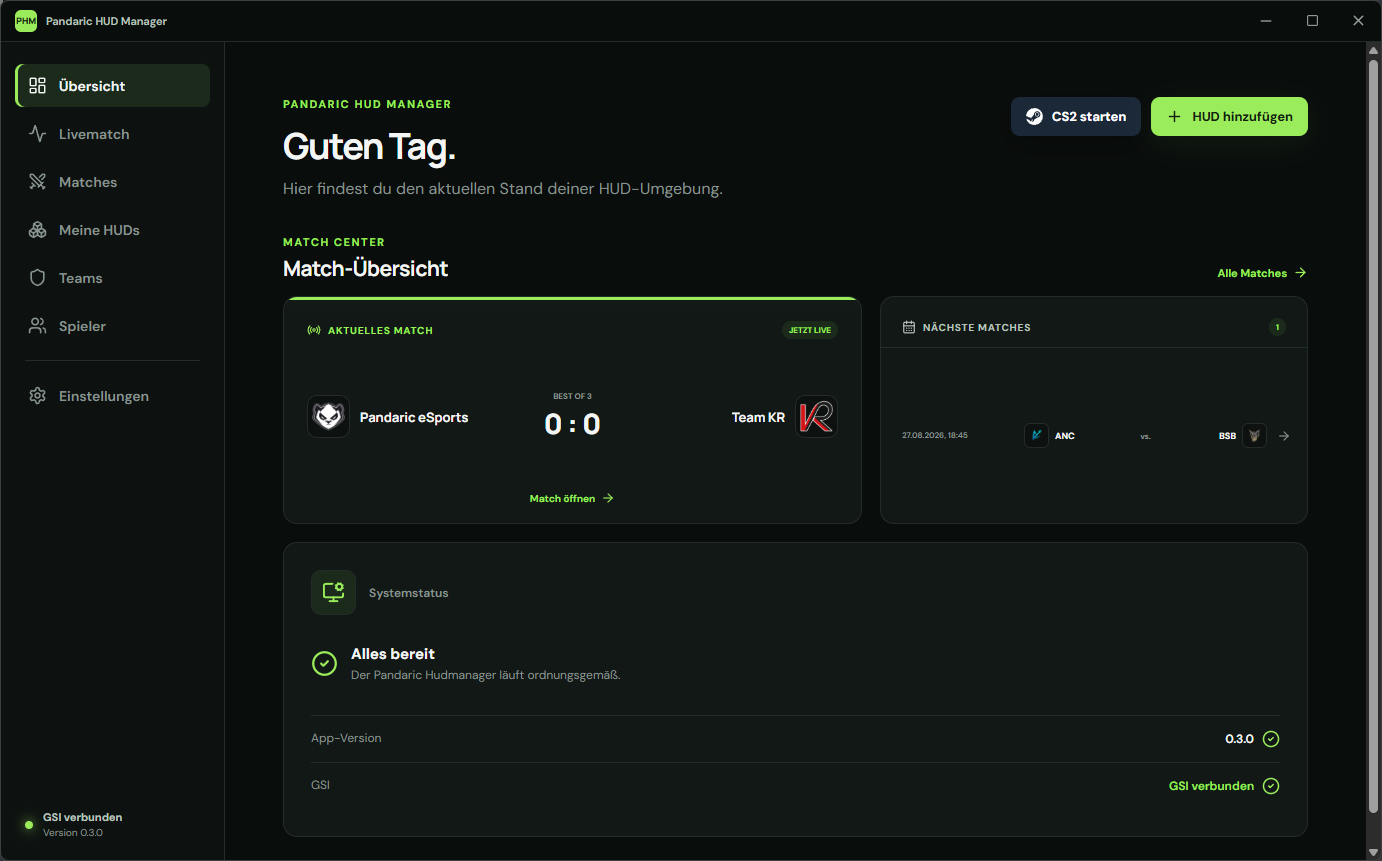Click the Team KR name text
The height and width of the screenshot is (861, 1382).
pyautogui.click(x=758, y=417)
